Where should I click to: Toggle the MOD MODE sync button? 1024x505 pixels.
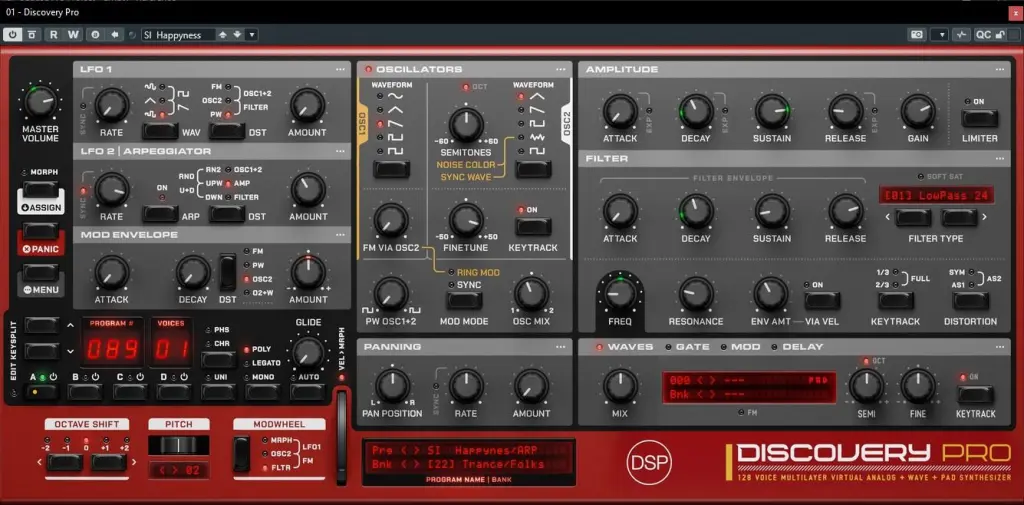(x=464, y=301)
